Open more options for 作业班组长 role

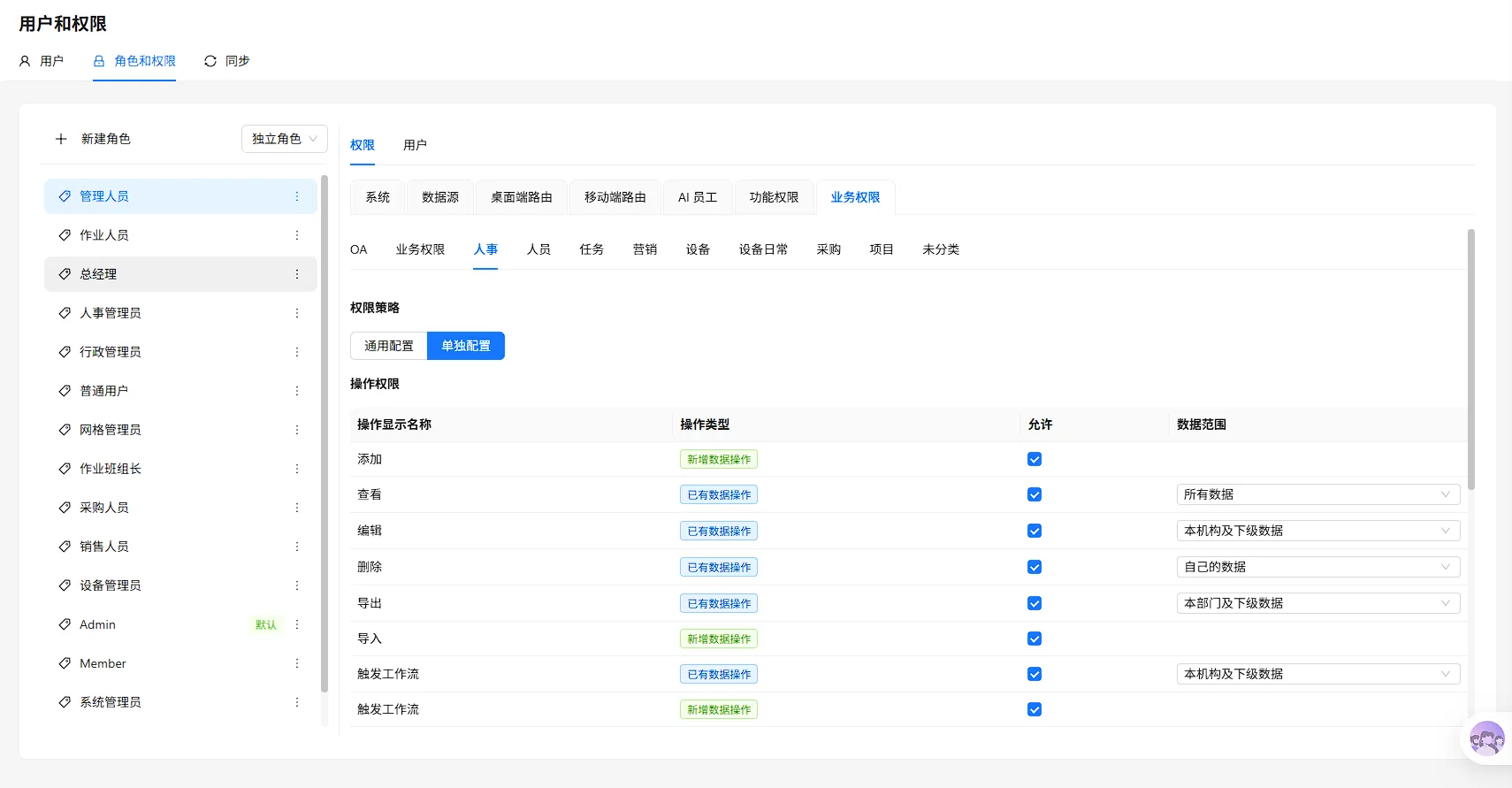[297, 469]
